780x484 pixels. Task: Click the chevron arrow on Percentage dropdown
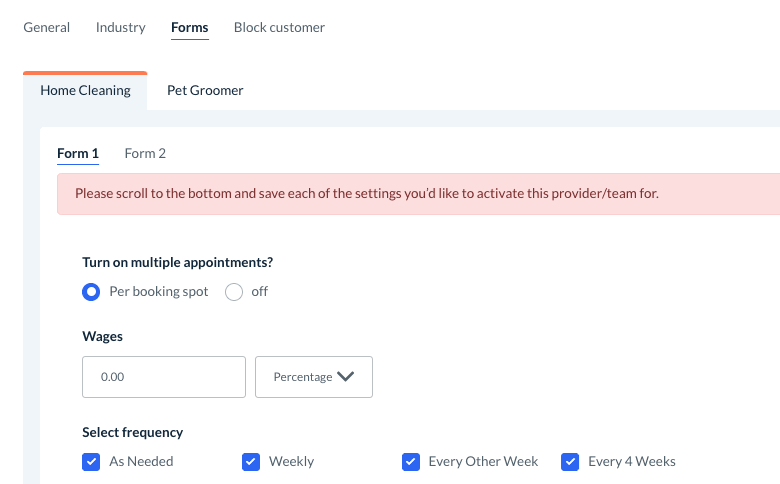346,377
